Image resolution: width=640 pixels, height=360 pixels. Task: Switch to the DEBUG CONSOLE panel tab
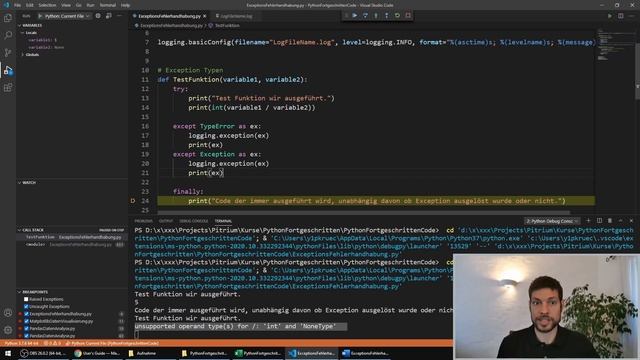tap(193, 221)
